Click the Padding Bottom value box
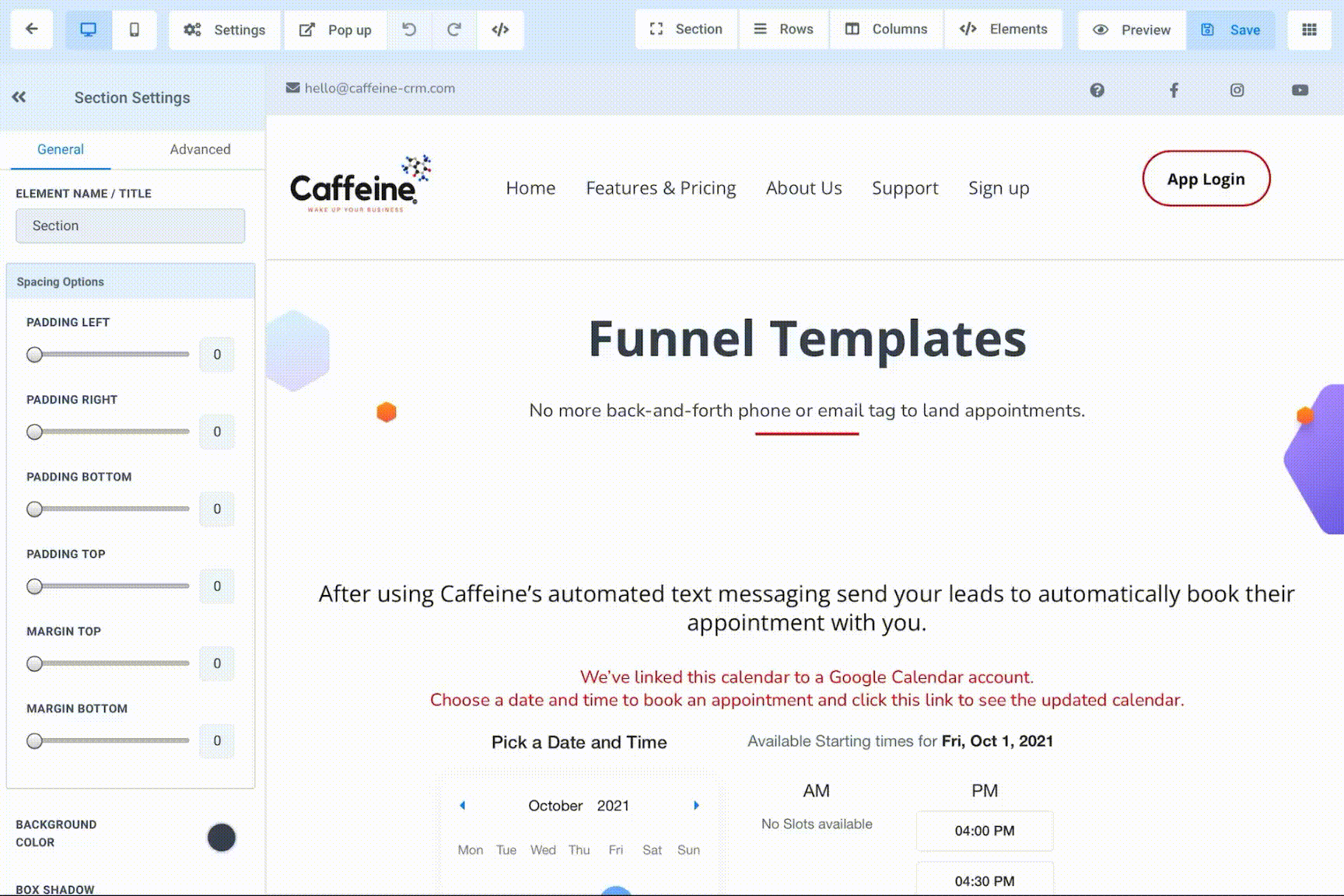 point(217,509)
